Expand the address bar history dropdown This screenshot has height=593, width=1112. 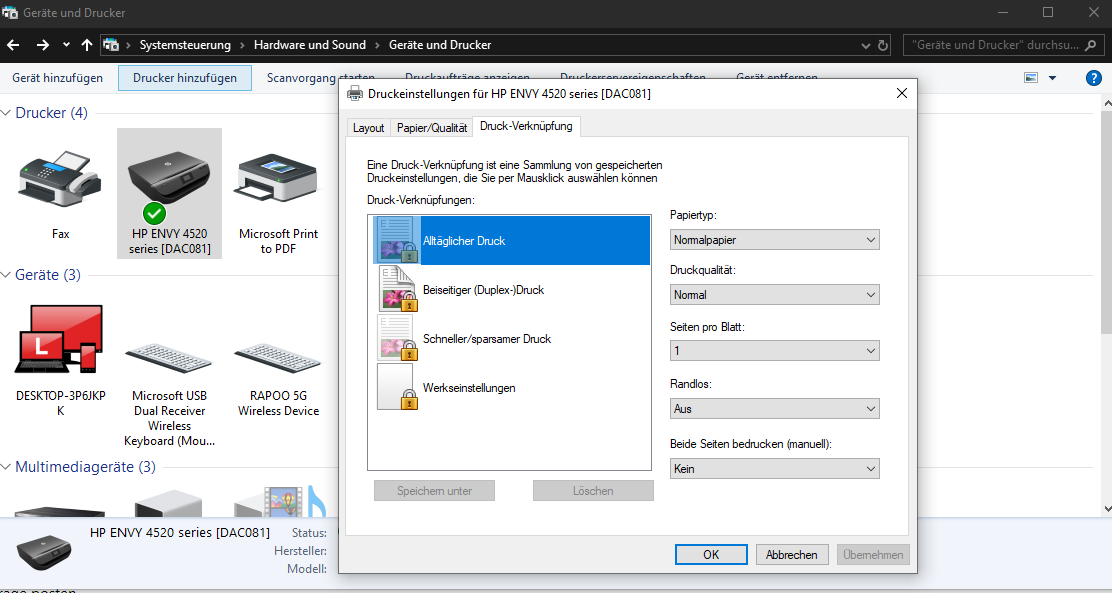(865, 45)
